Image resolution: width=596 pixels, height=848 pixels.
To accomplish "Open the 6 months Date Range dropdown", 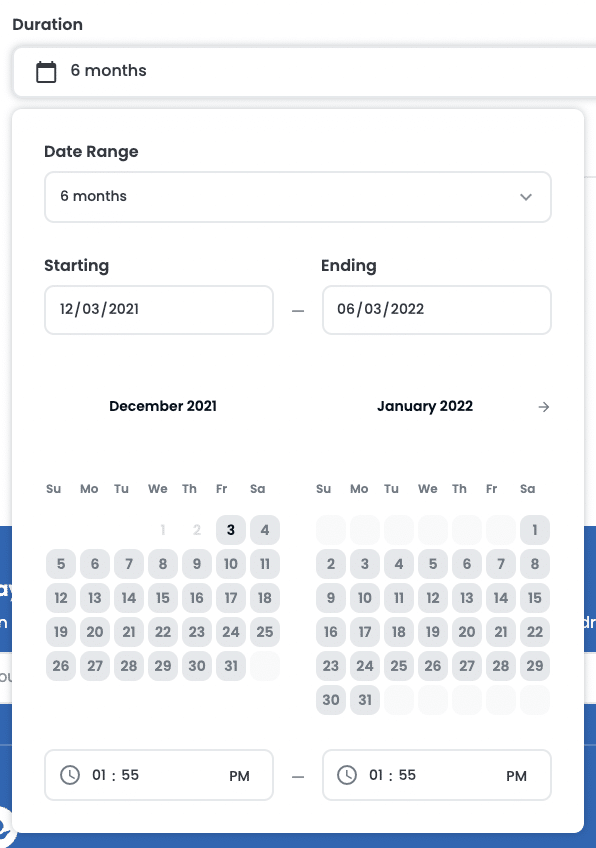I will pos(297,197).
